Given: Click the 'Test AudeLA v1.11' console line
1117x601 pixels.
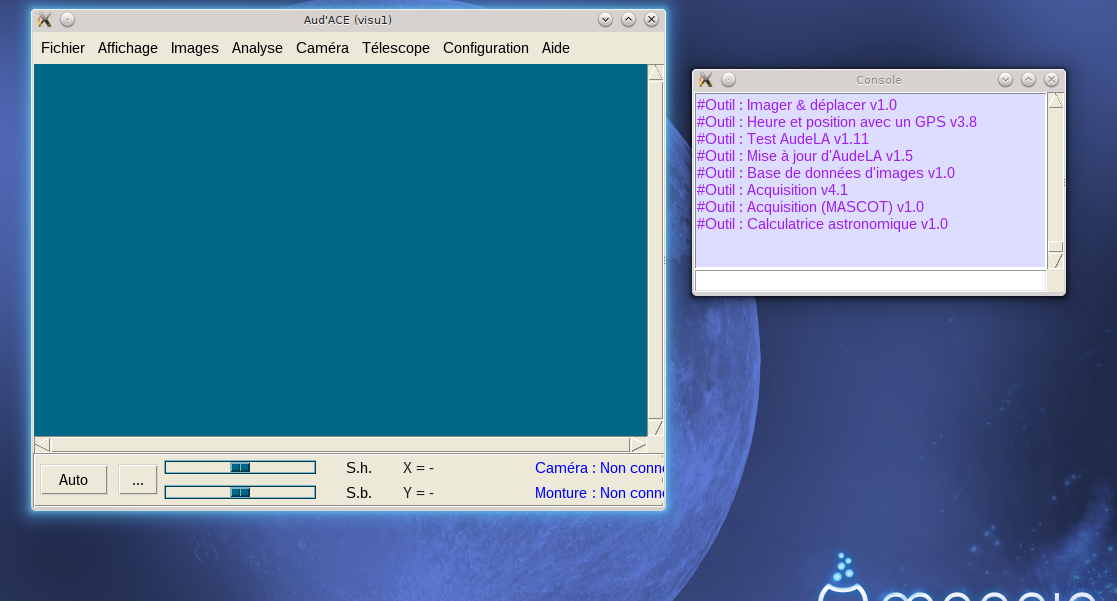Looking at the screenshot, I should click(782, 140).
